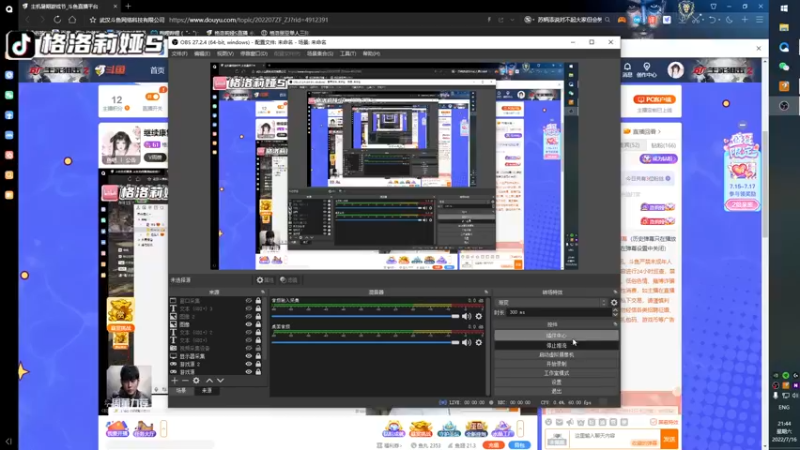
Task: Mute the first mixer track speaker icon
Action: click(466, 316)
